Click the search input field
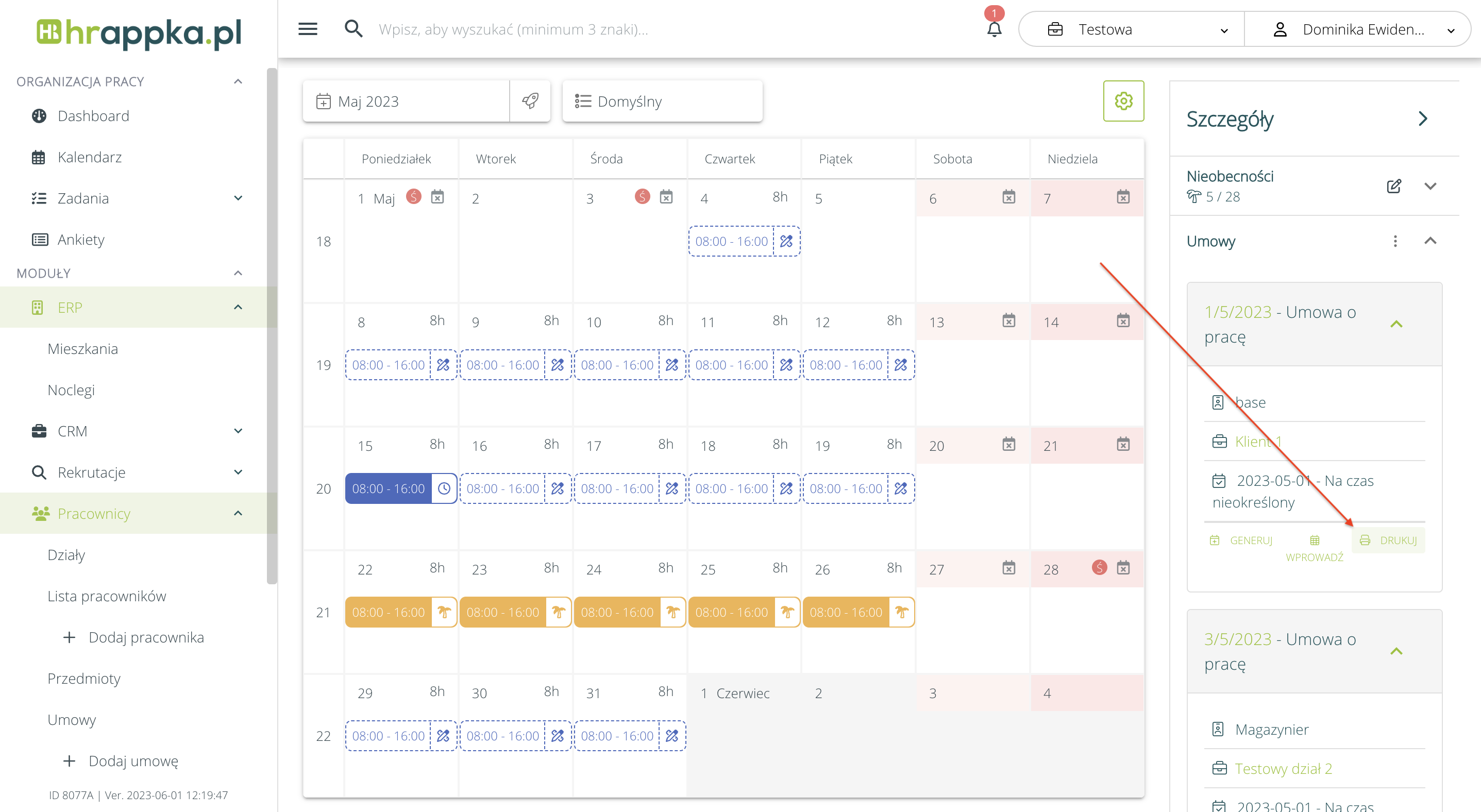Viewport: 1481px width, 812px height. (661, 29)
